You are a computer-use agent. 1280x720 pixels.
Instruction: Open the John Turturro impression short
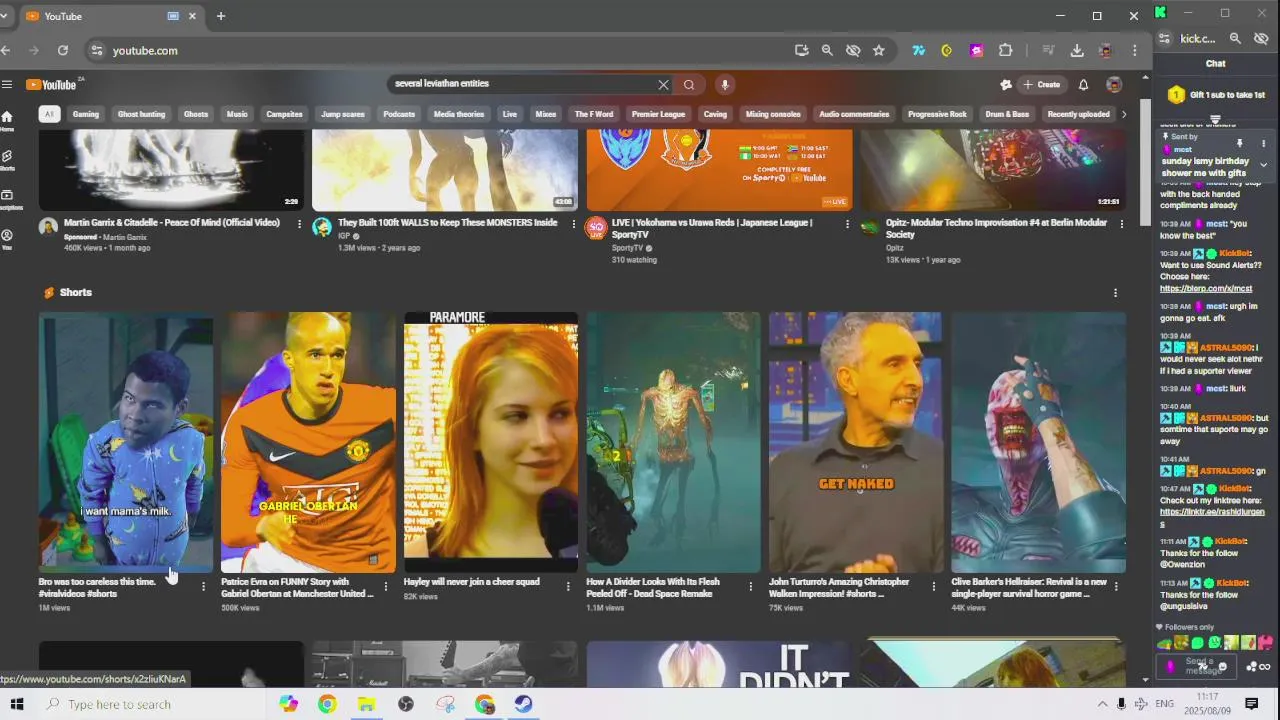point(855,442)
